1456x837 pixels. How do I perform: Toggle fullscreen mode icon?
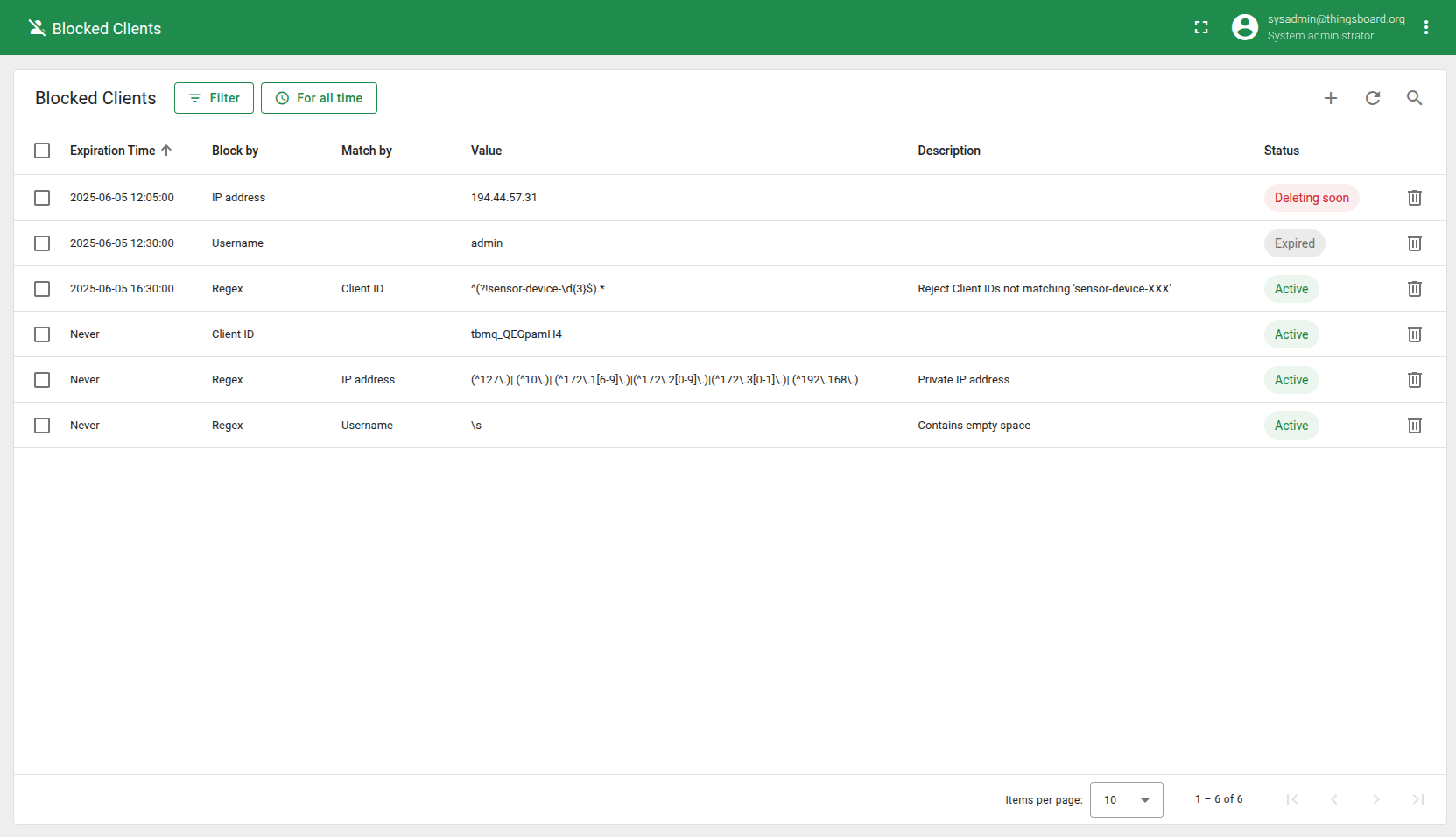click(1201, 28)
